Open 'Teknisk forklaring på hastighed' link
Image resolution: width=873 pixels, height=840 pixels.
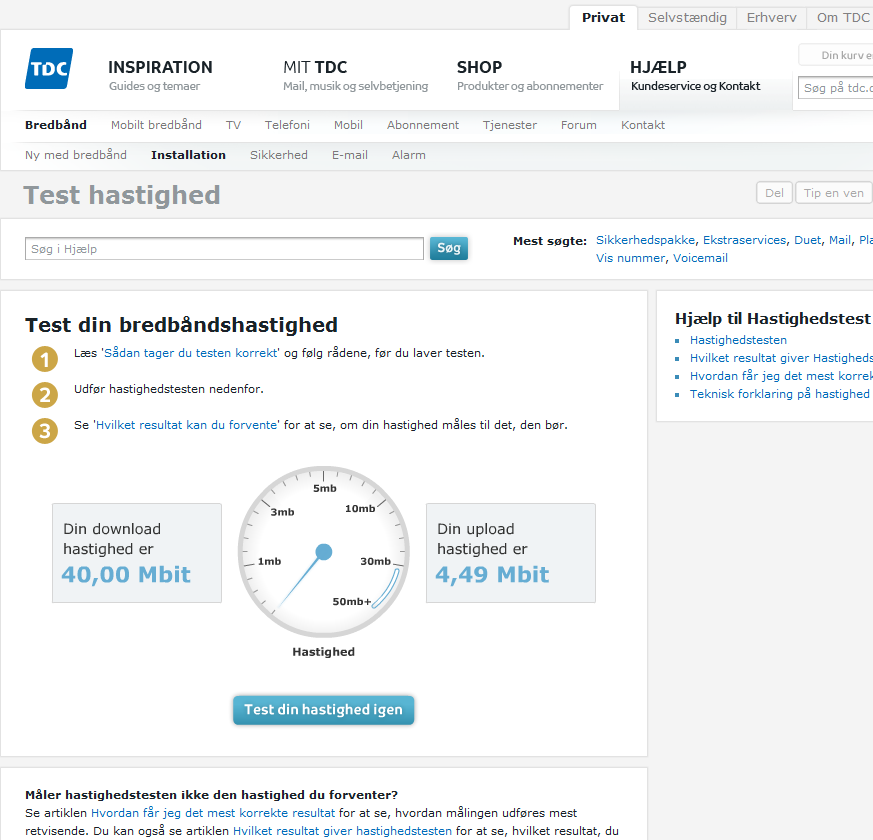(x=779, y=394)
